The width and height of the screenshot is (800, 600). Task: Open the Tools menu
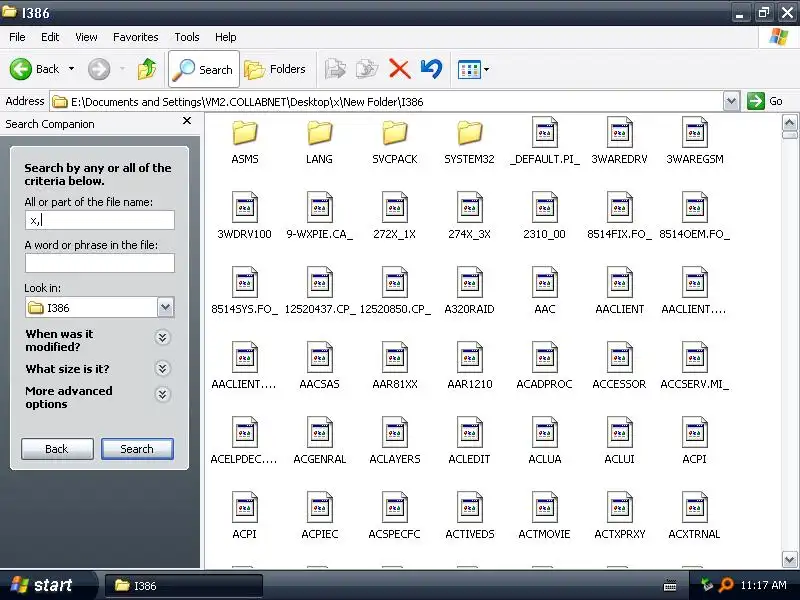187,37
